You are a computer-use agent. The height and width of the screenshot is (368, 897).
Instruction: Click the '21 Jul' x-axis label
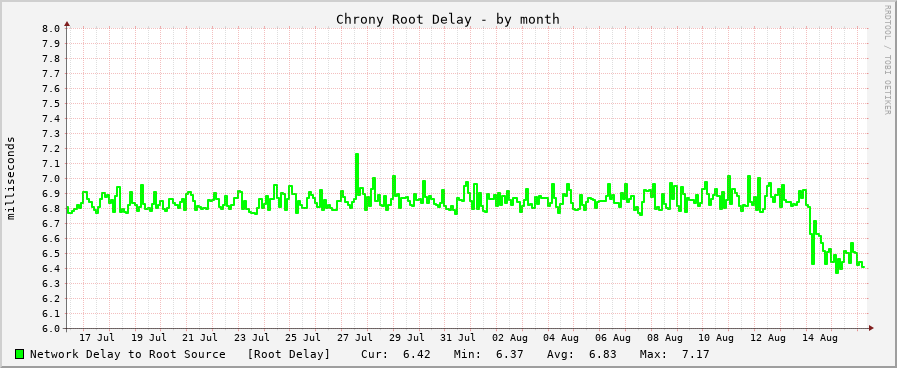(200, 338)
